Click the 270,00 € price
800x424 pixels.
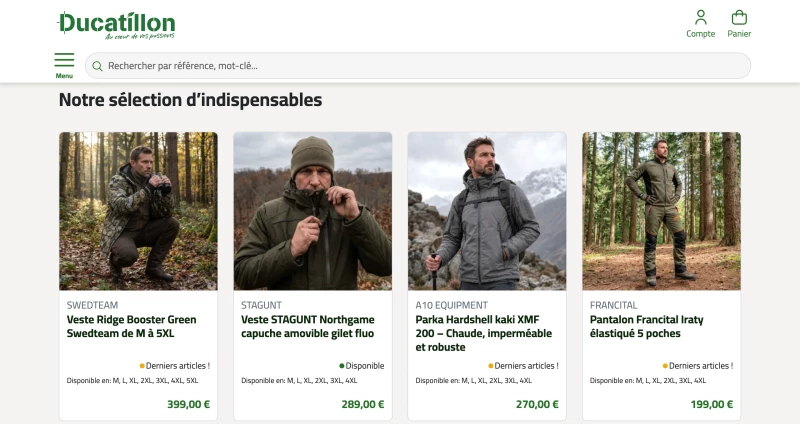tap(537, 404)
